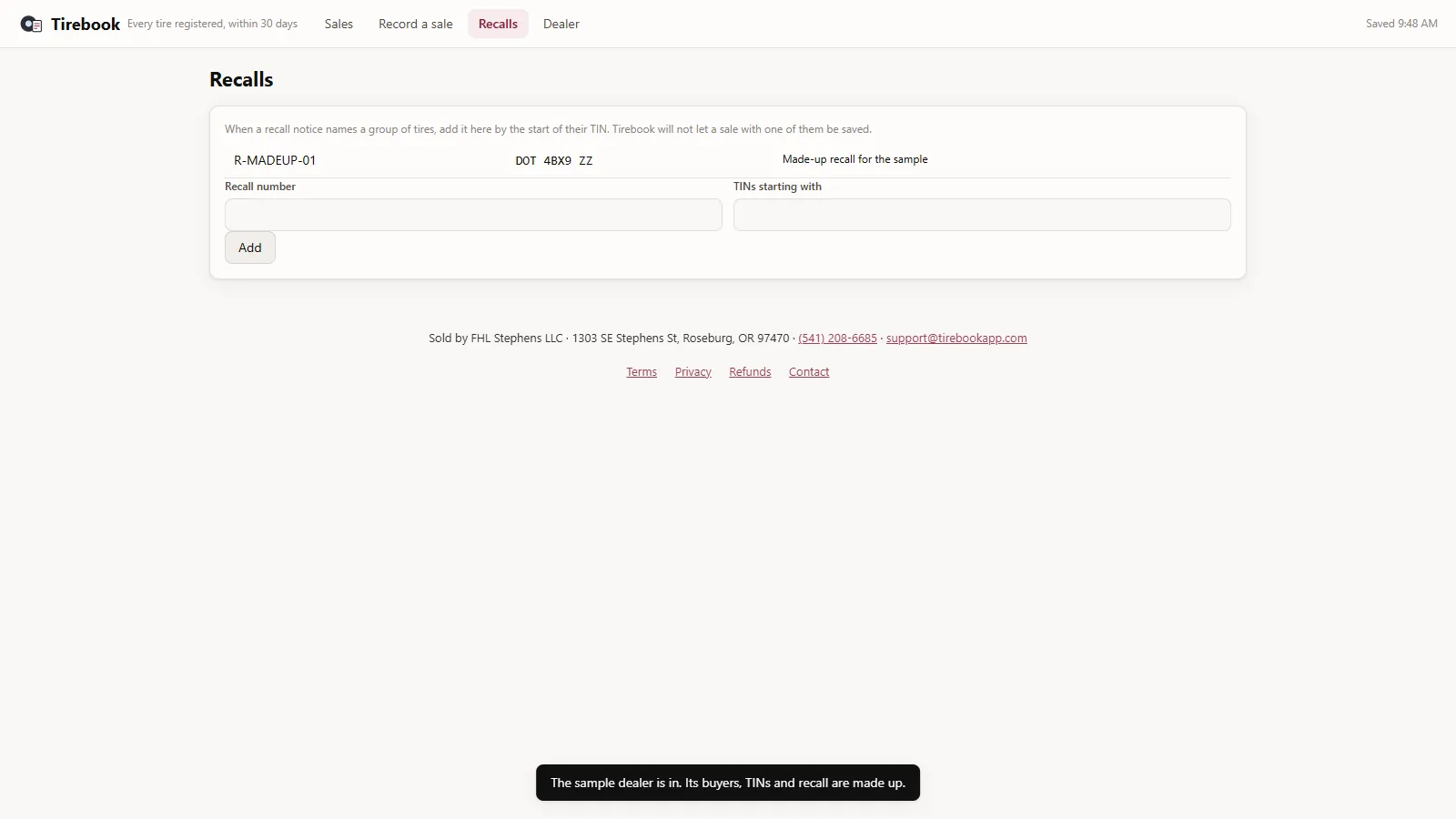Click 'Made-up recall for the sample' text
1456x819 pixels.
click(x=855, y=159)
